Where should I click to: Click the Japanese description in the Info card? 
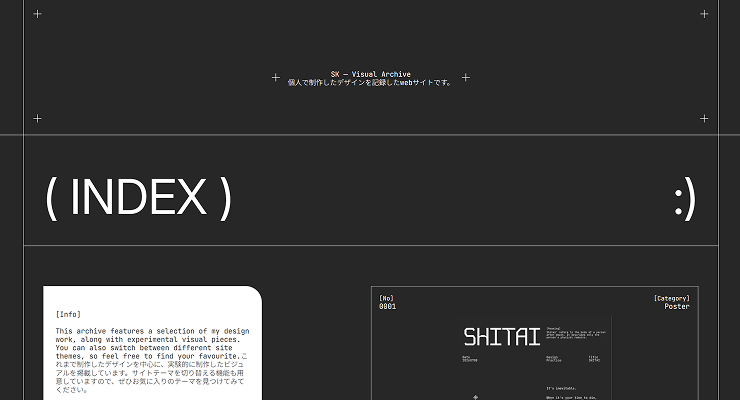[x=150, y=377]
